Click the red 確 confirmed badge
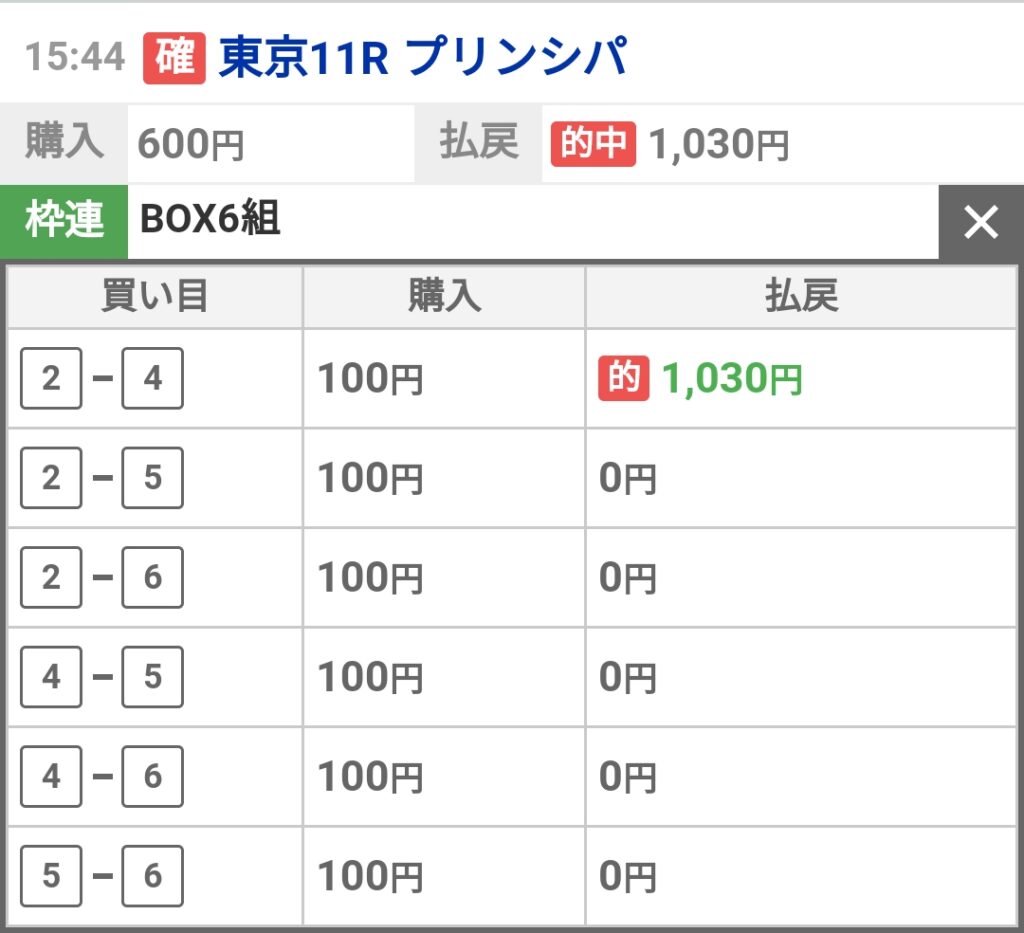 [174, 57]
